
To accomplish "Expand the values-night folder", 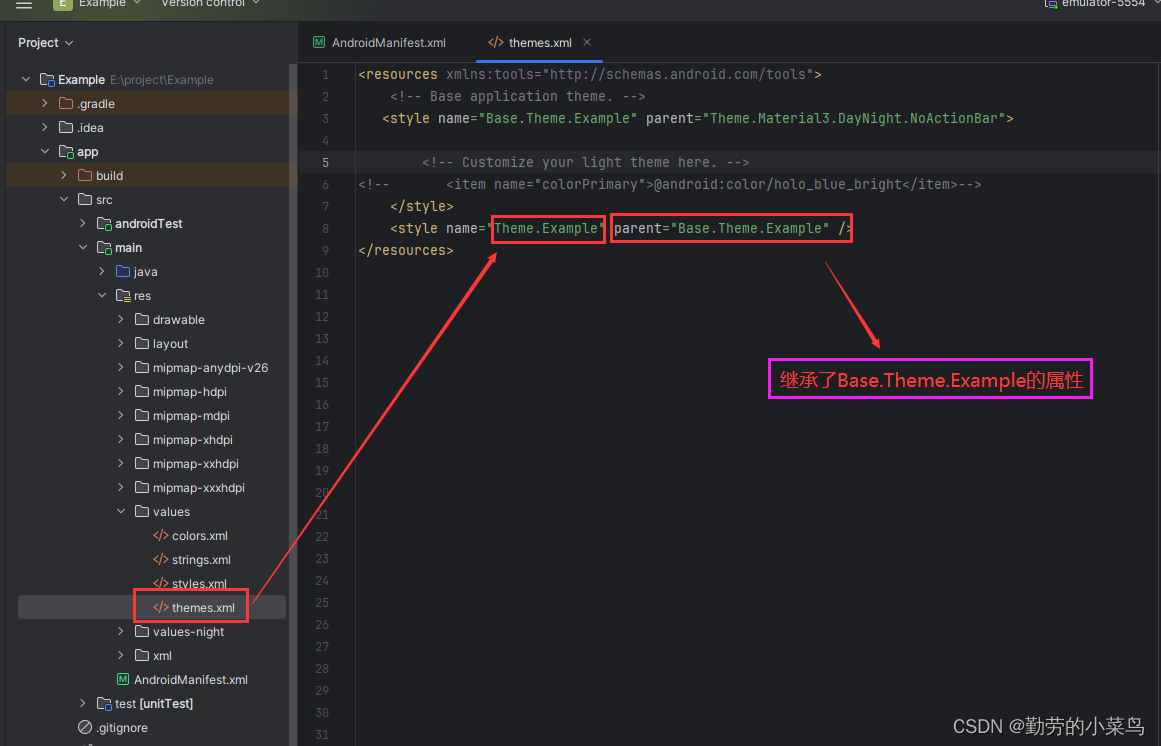I will click(x=120, y=631).
